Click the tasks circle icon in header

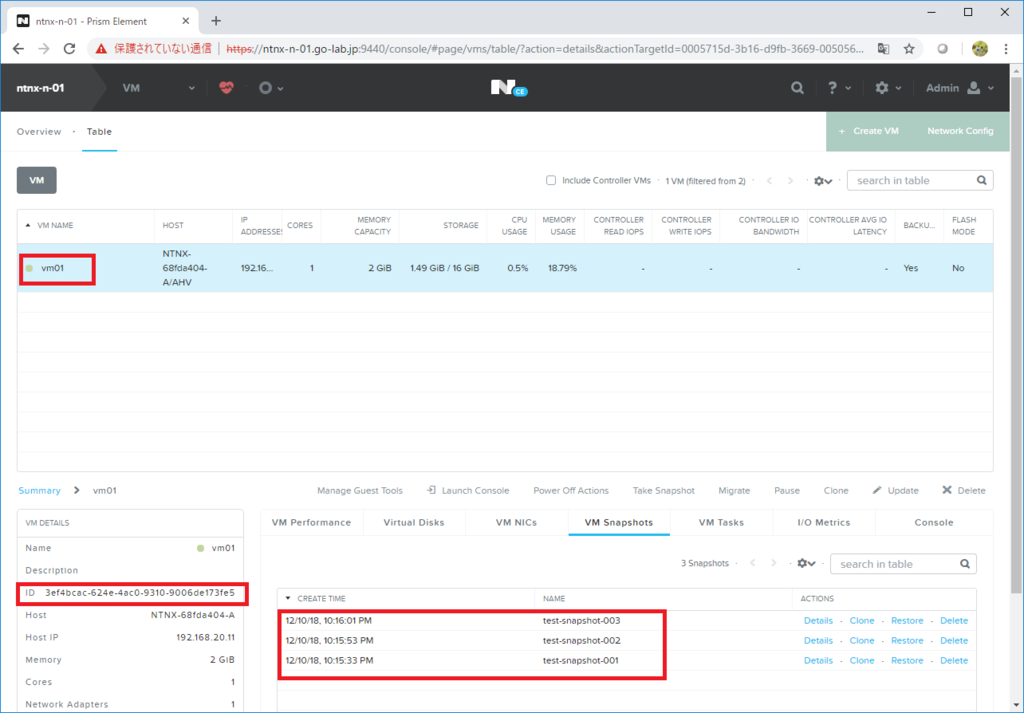pyautogui.click(x=265, y=87)
